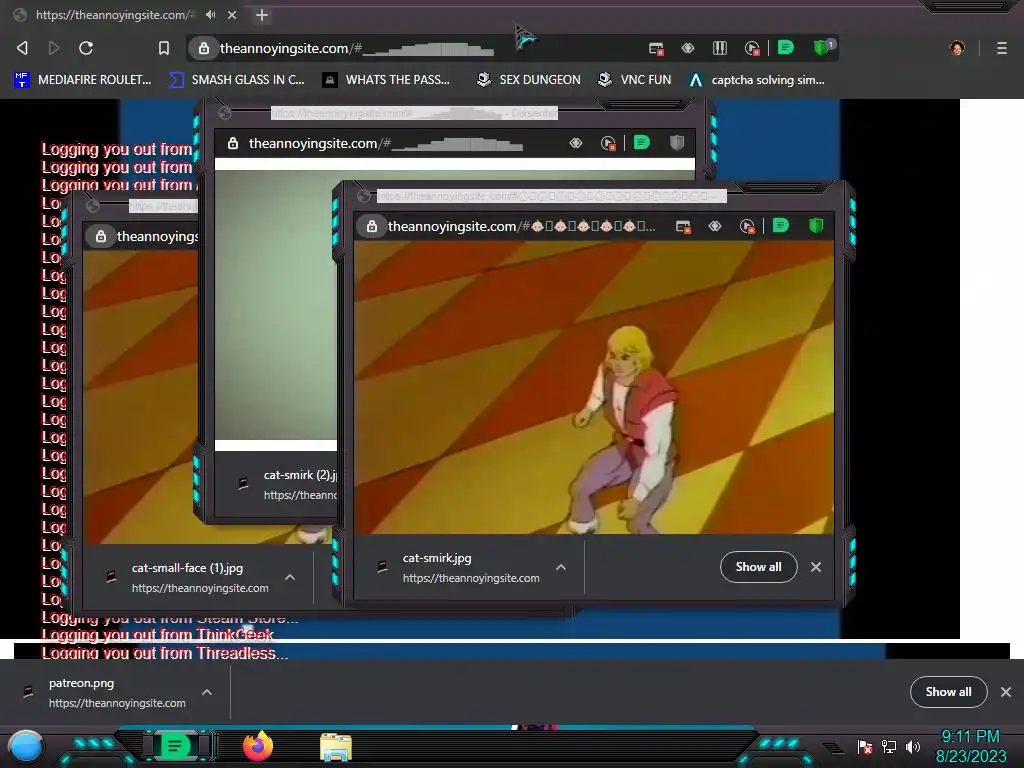Open the volume speaker tray icon
The image size is (1024, 768).
tap(913, 746)
